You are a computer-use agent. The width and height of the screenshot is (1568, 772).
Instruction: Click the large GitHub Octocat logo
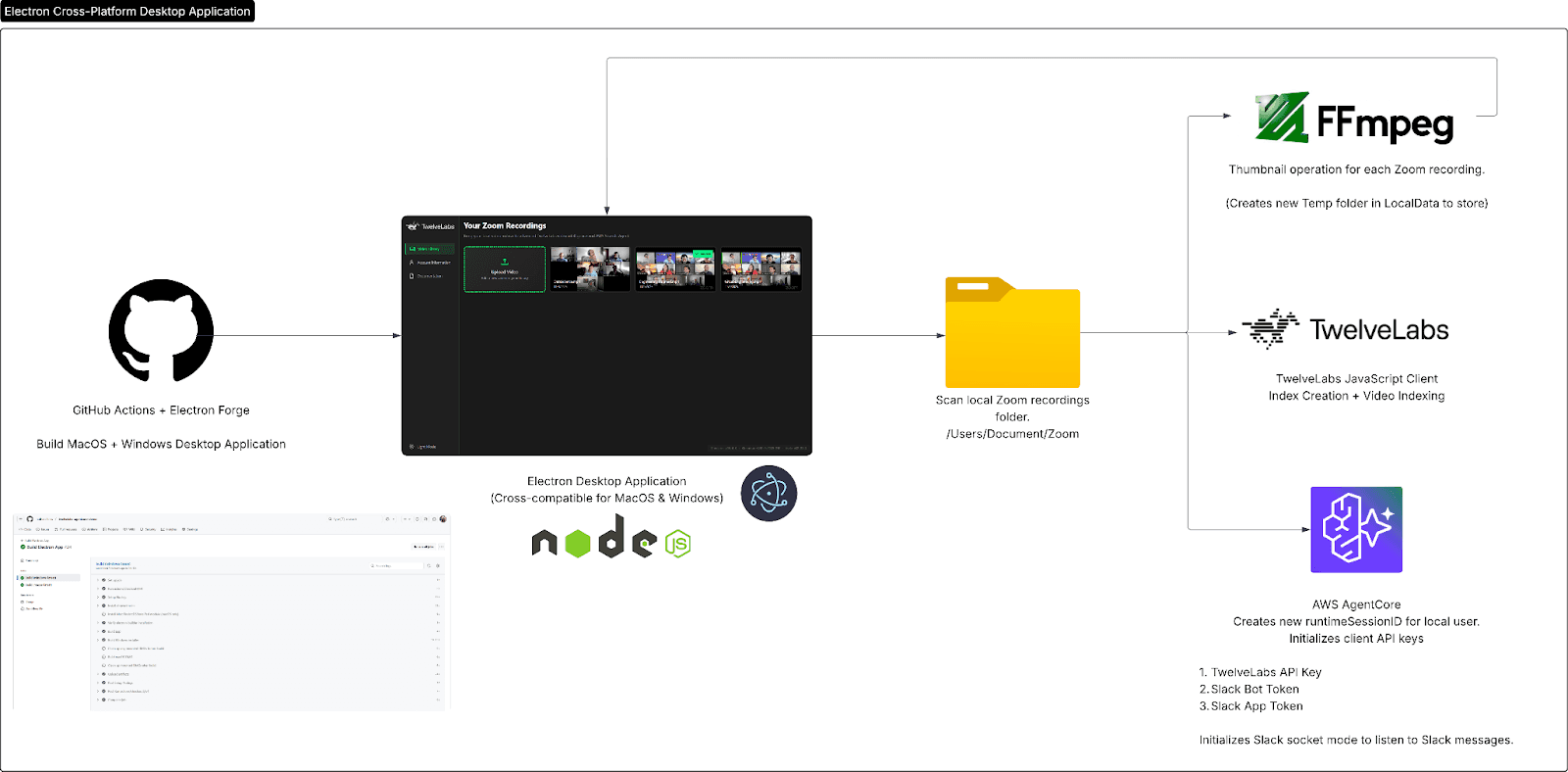pos(161,331)
